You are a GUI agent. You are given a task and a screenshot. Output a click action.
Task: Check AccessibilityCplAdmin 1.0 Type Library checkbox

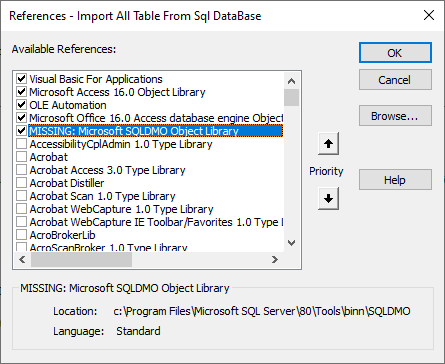coord(21,144)
